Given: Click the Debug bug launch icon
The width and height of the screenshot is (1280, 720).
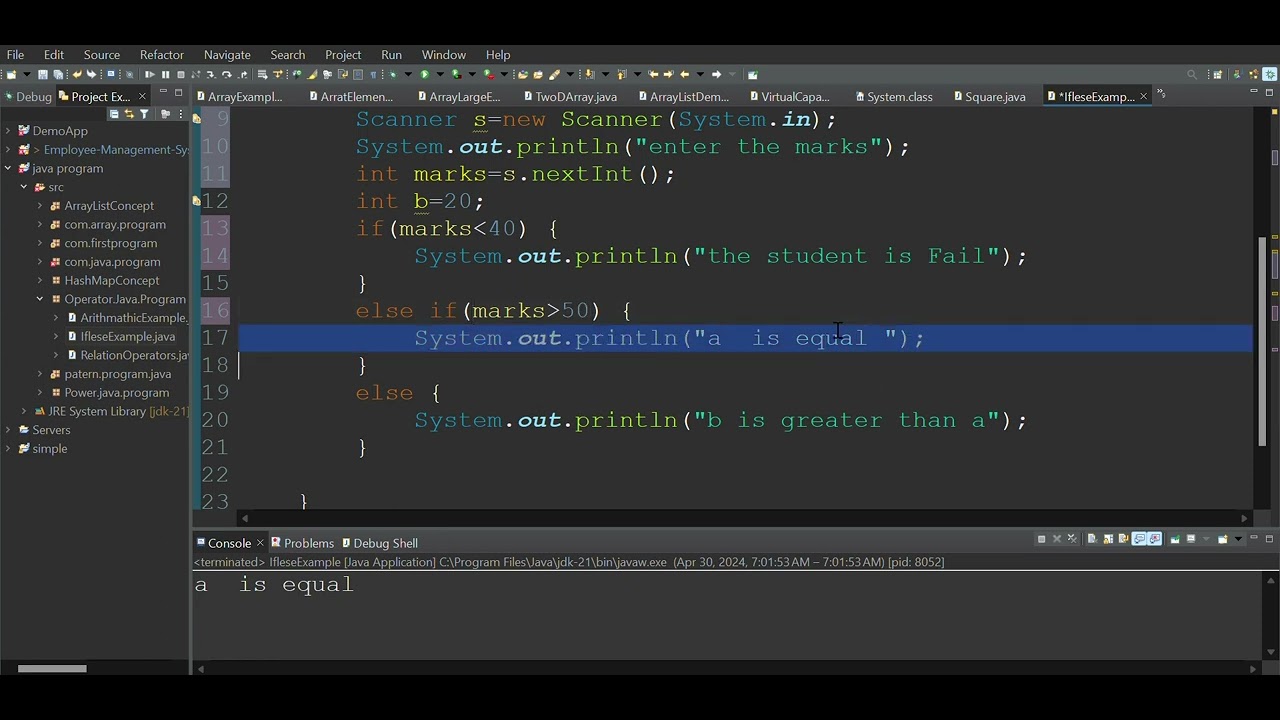Looking at the screenshot, I should coord(392,74).
